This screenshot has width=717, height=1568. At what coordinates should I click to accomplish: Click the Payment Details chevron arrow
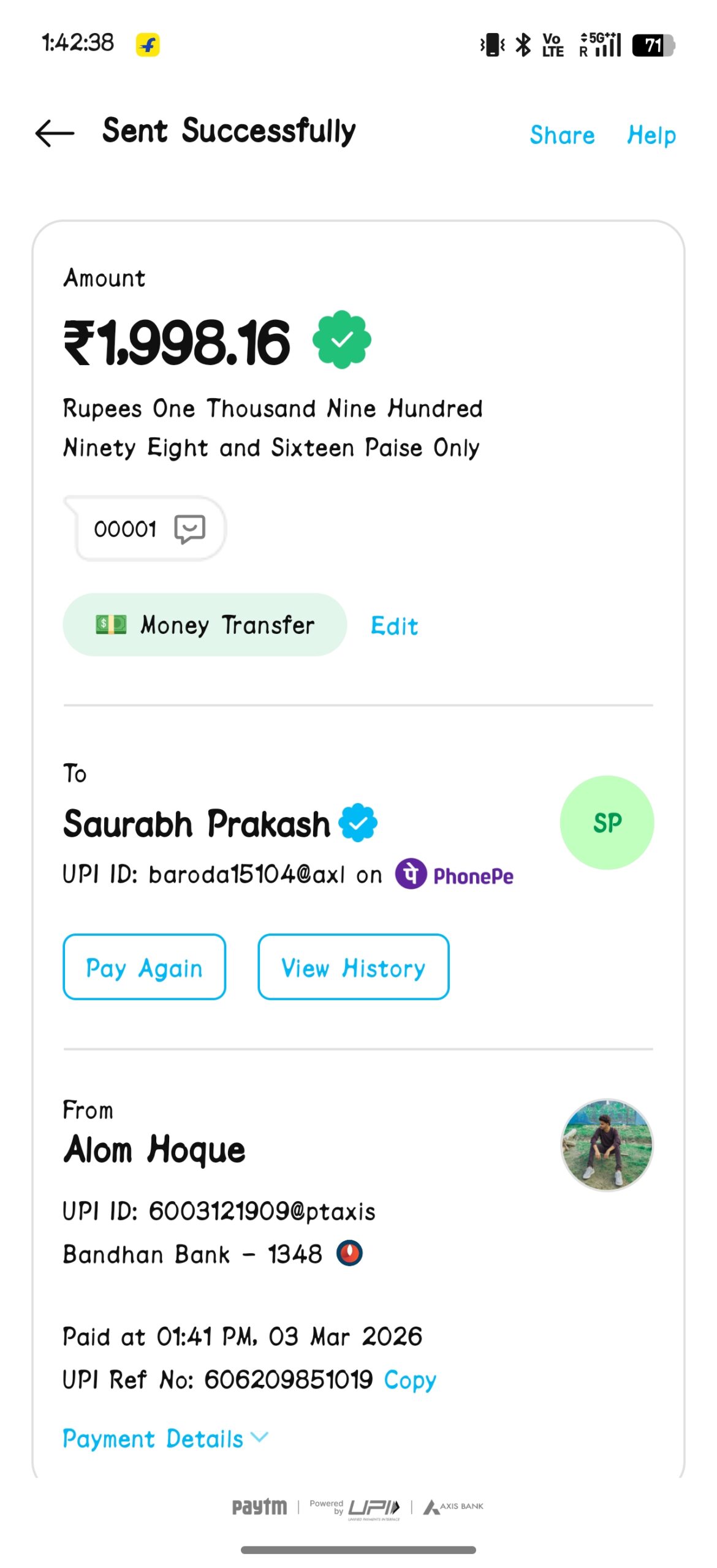260,1437
